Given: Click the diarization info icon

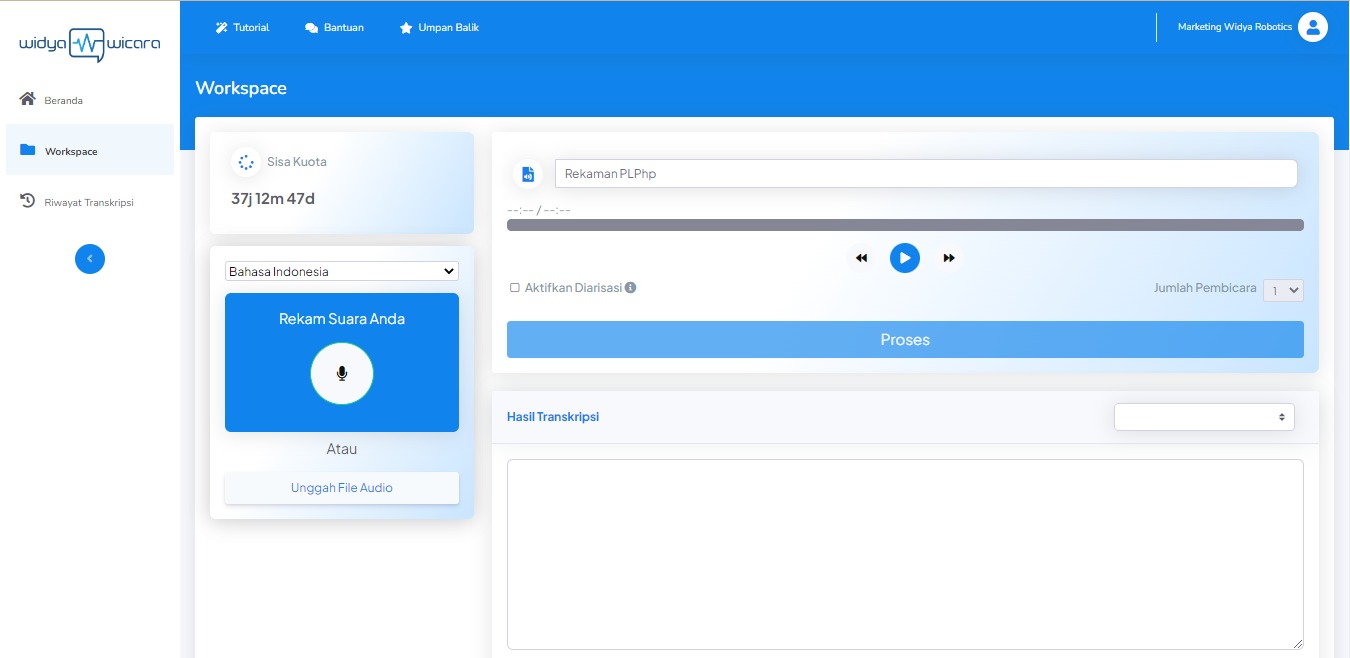Looking at the screenshot, I should (x=631, y=288).
